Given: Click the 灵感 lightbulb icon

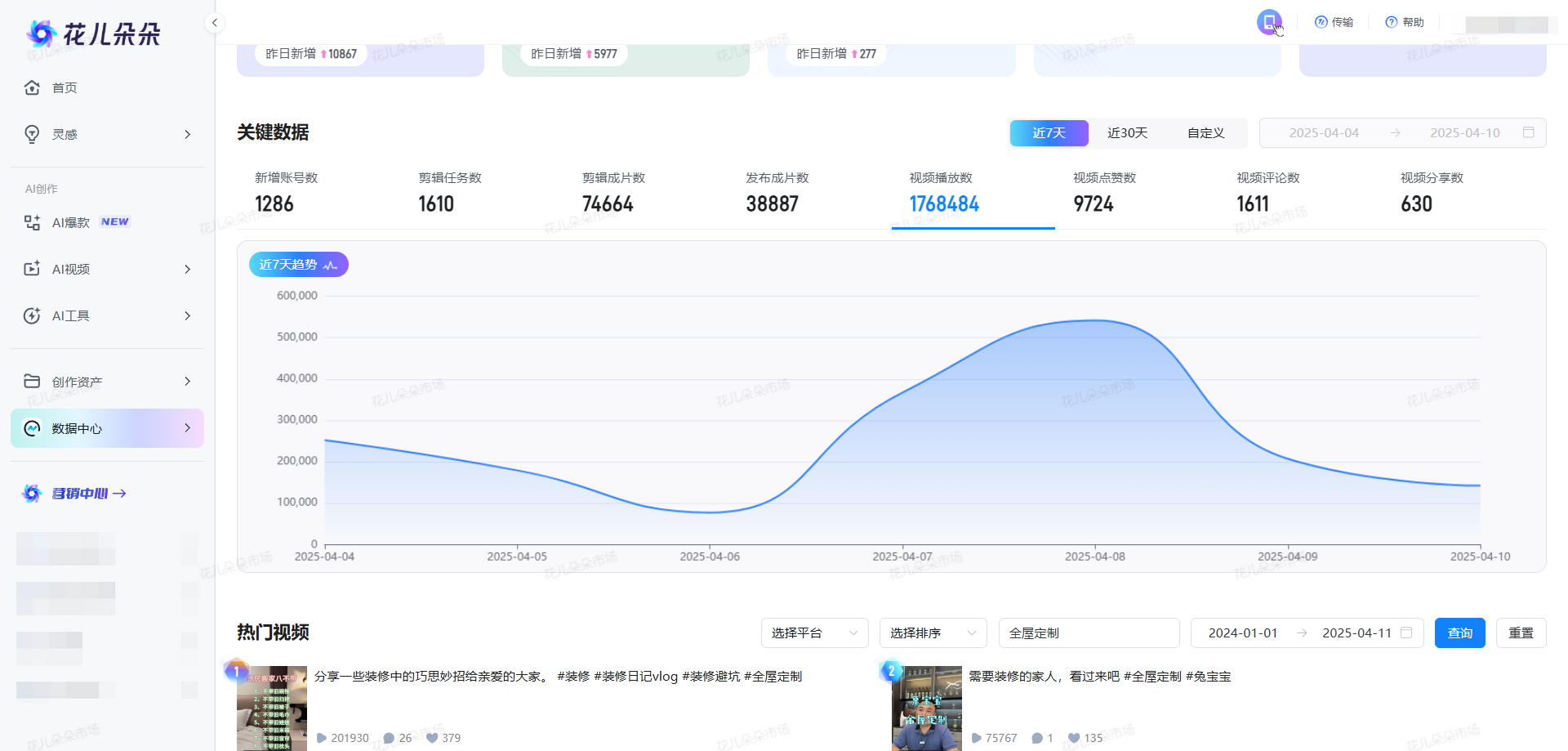Looking at the screenshot, I should tap(32, 134).
